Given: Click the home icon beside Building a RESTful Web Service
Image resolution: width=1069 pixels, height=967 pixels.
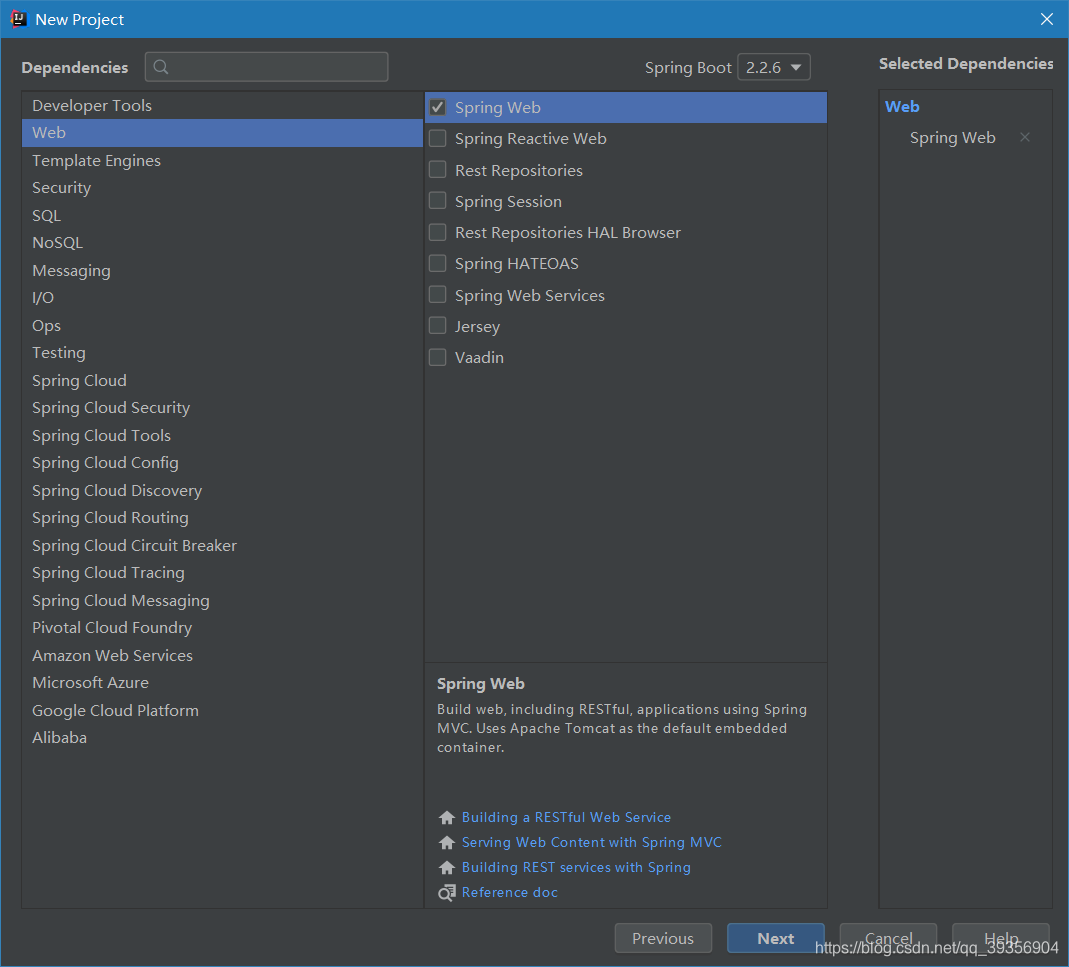Looking at the screenshot, I should 447,817.
